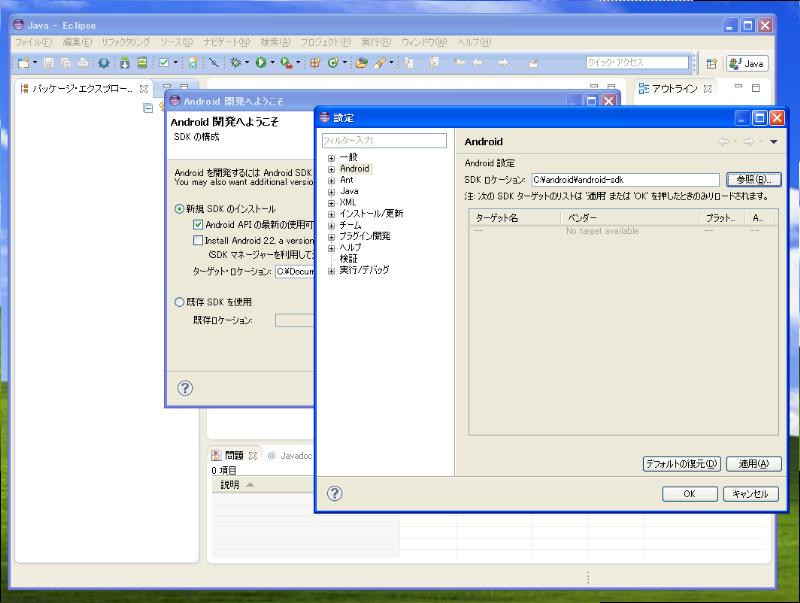Click the Save icon in Eclipse toolbar
The width and height of the screenshot is (800, 603).
coord(48,63)
